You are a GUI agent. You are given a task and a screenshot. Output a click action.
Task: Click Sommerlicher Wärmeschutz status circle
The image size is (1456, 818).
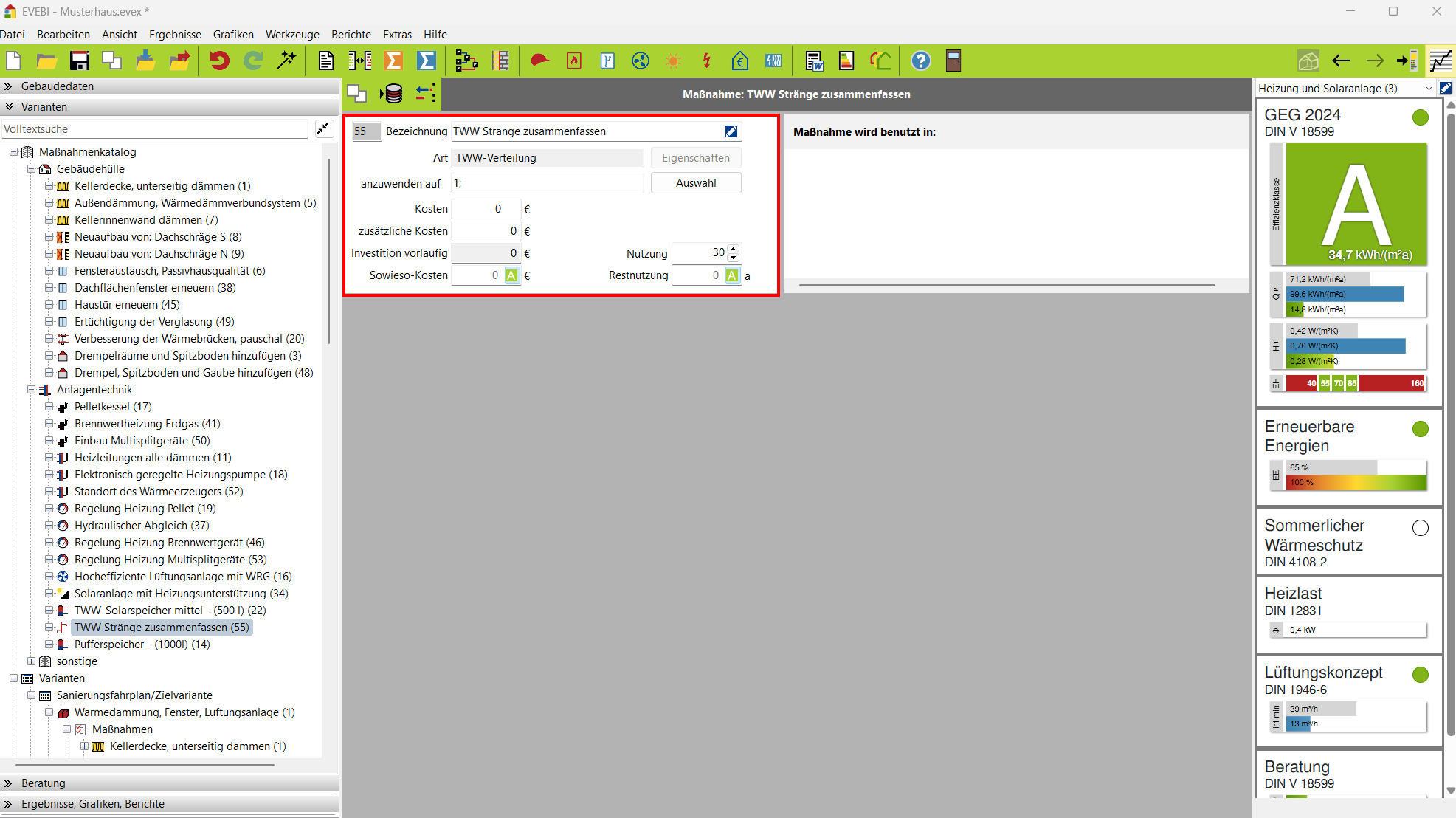coord(1420,528)
